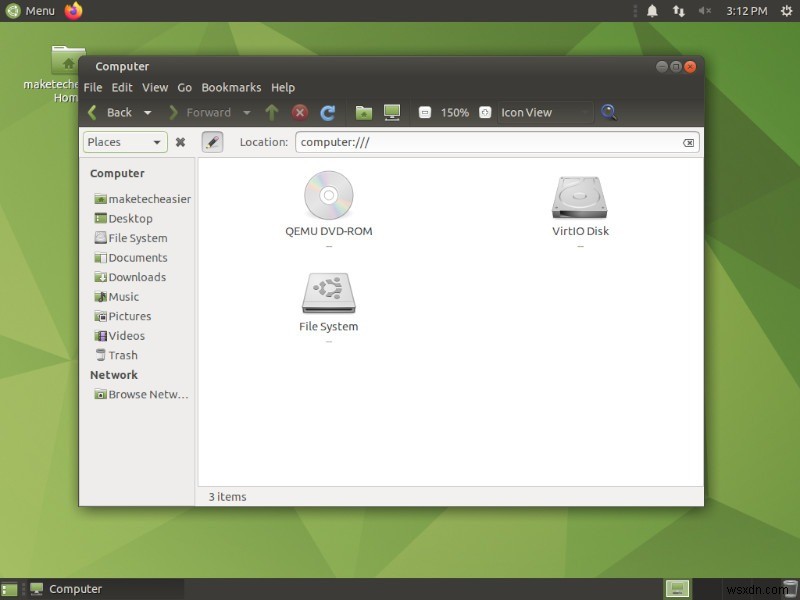Close the Places side pane
The image size is (800, 600).
pos(180,142)
